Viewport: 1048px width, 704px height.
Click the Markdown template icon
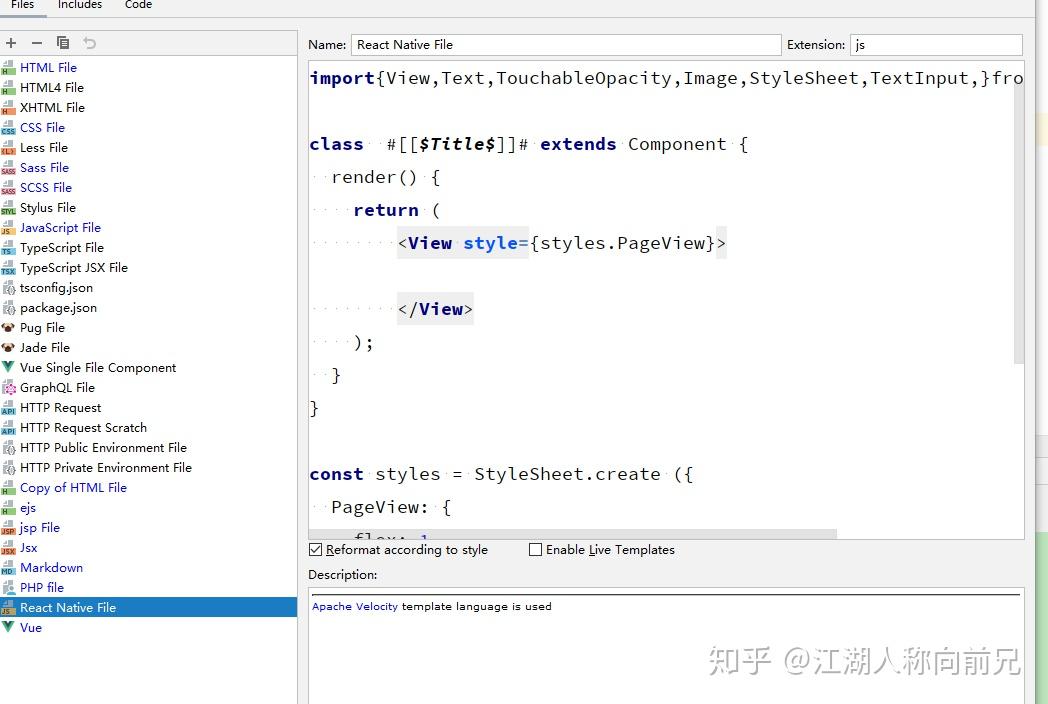(x=8, y=568)
